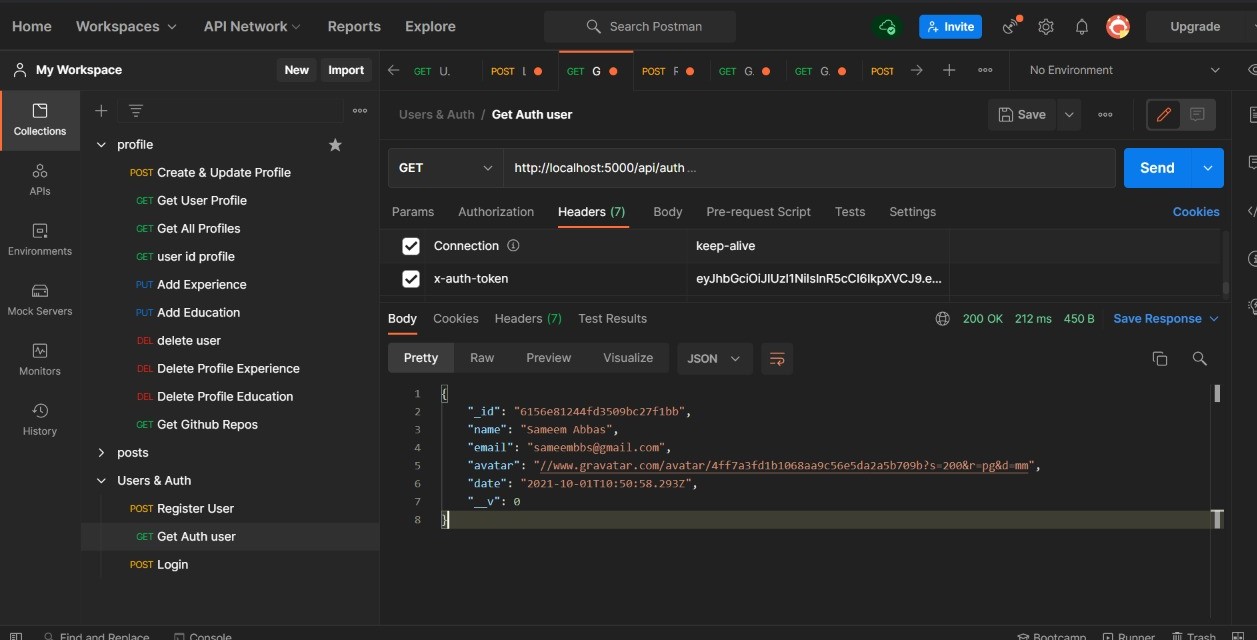This screenshot has height=640, width=1257.
Task: Expand the posts collection
Action: tap(101, 453)
